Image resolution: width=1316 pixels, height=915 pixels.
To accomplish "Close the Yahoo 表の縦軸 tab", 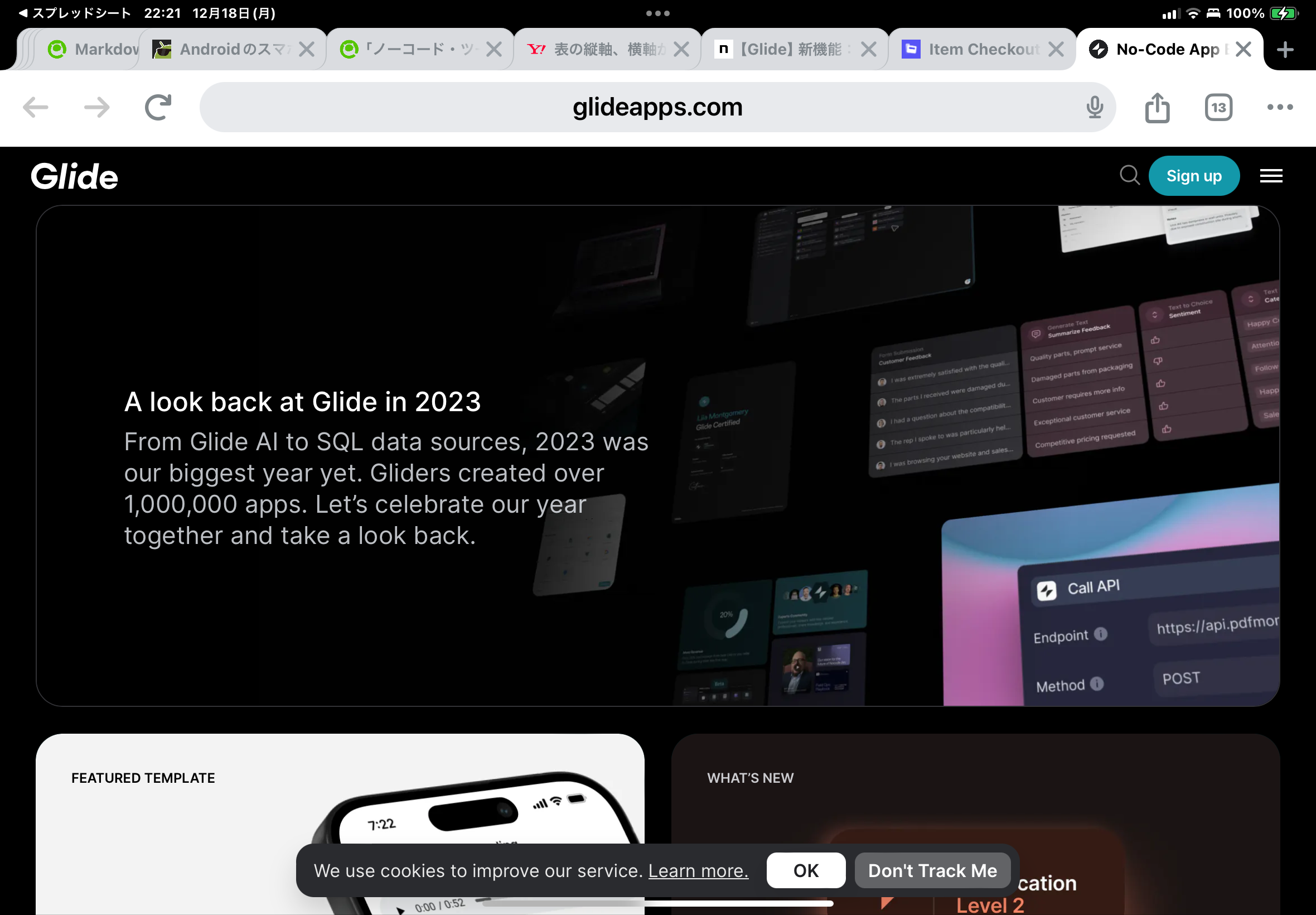I will (x=681, y=49).
